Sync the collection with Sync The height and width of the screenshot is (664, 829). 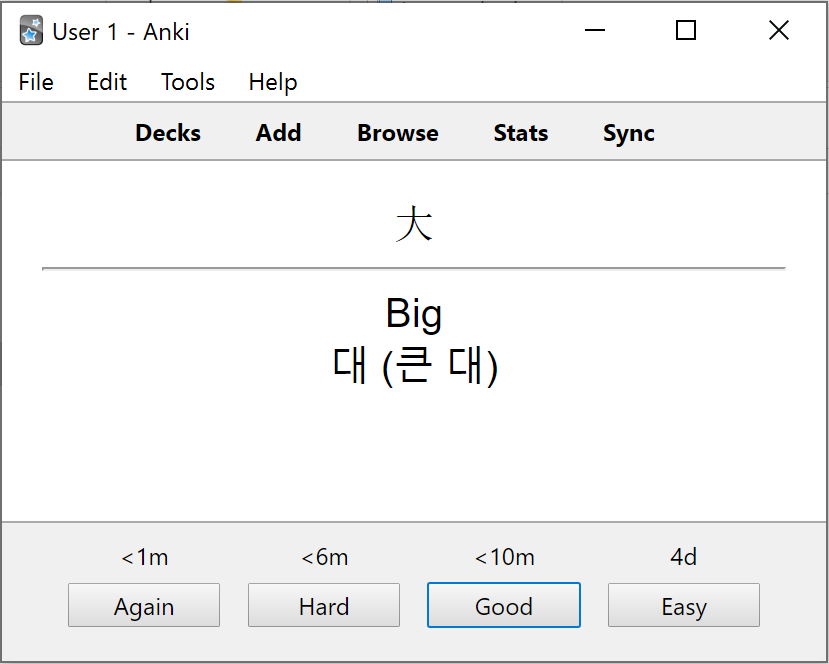pos(629,133)
